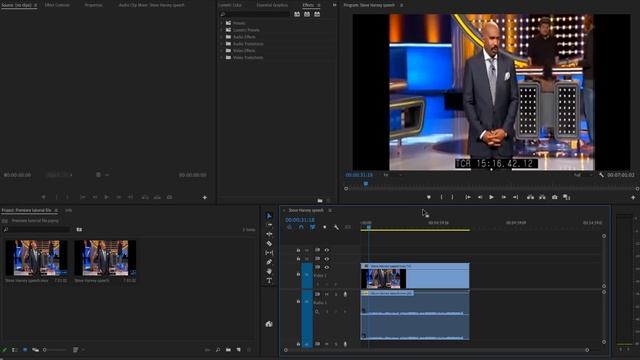Select the Track Select Forward tool
Image resolution: width=640 pixels, height=360 pixels.
[x=269, y=225]
